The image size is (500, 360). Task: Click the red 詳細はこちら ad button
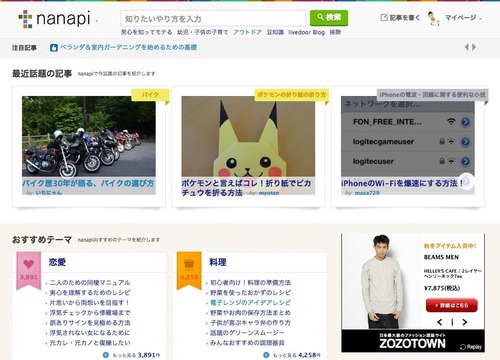(x=452, y=305)
